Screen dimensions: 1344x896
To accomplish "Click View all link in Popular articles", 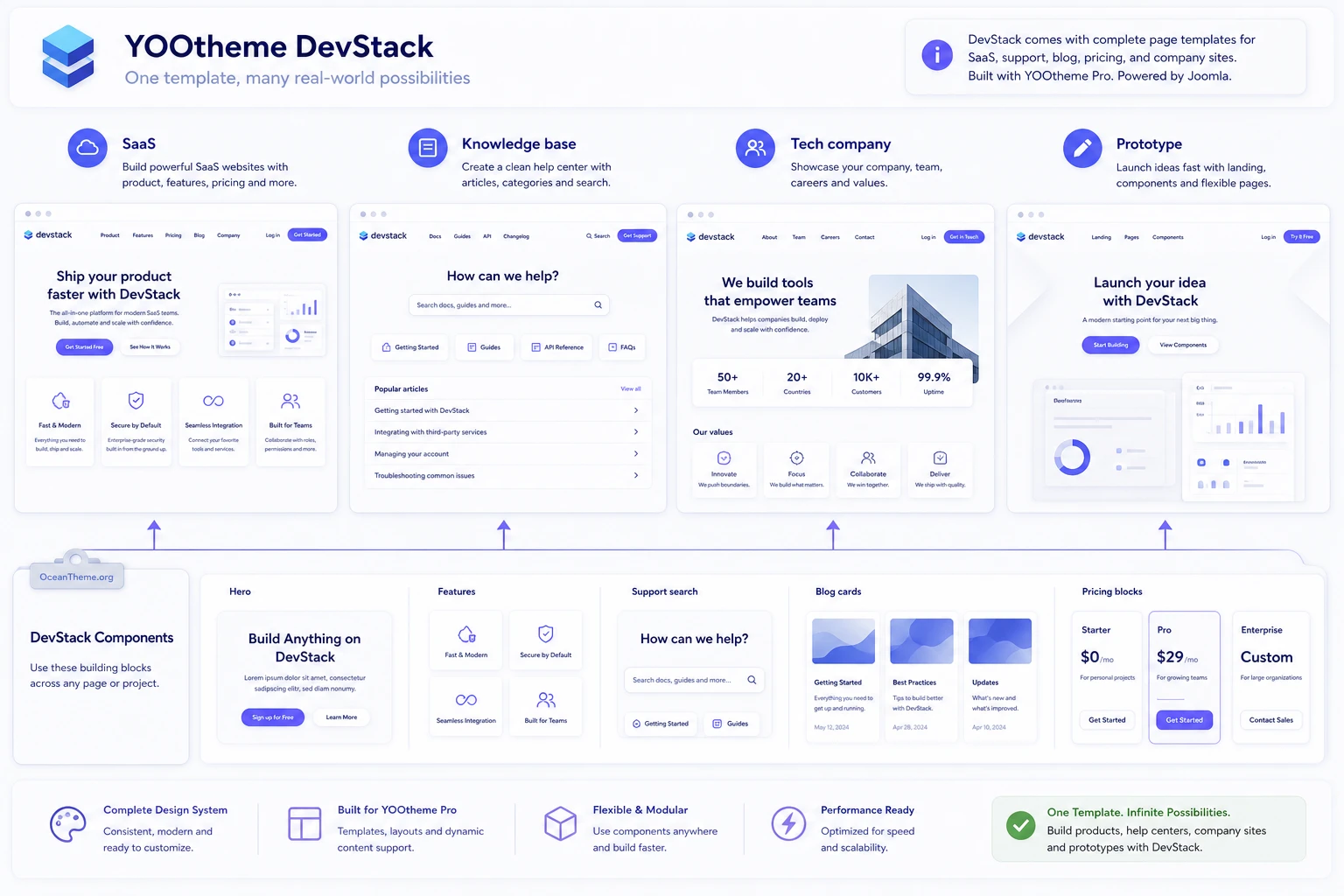I will click(631, 388).
